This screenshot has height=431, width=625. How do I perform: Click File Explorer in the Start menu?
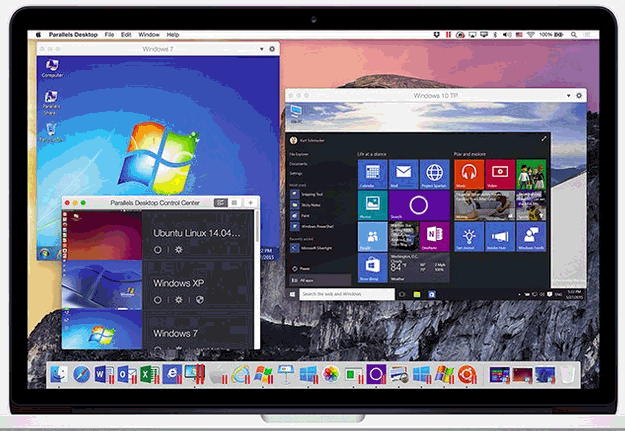(x=299, y=154)
